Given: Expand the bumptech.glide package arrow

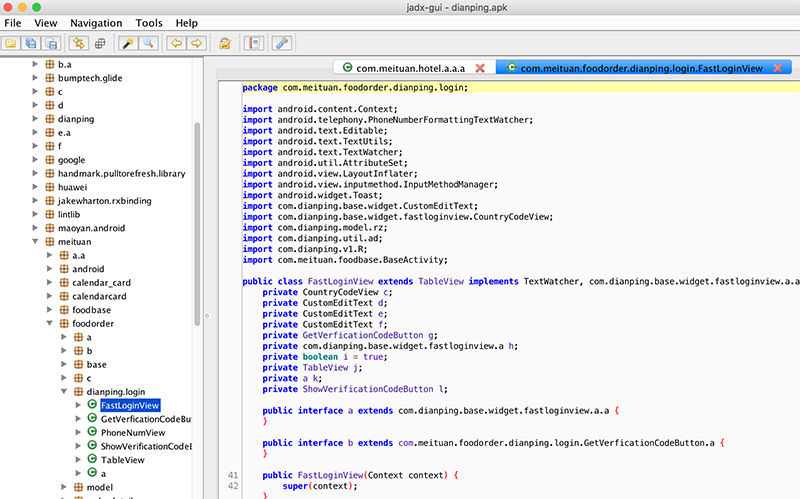Looking at the screenshot, I should click(x=35, y=78).
